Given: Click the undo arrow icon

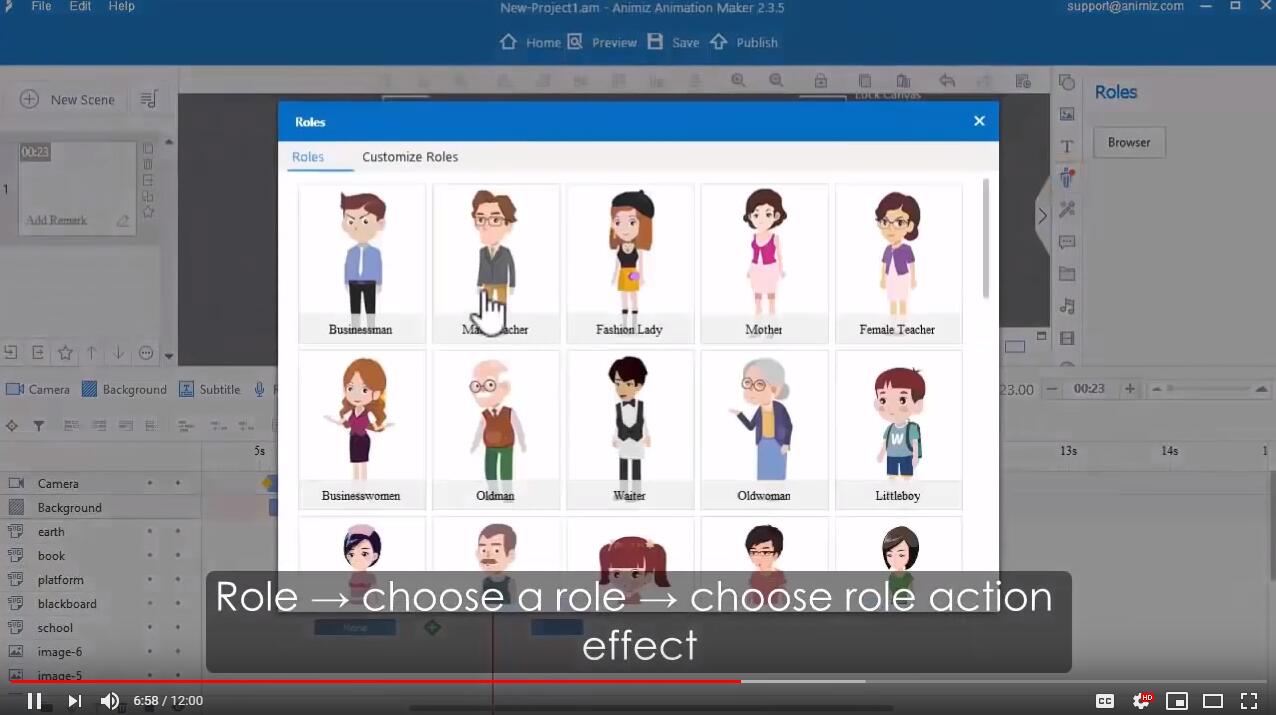Looking at the screenshot, I should click(x=947, y=80).
